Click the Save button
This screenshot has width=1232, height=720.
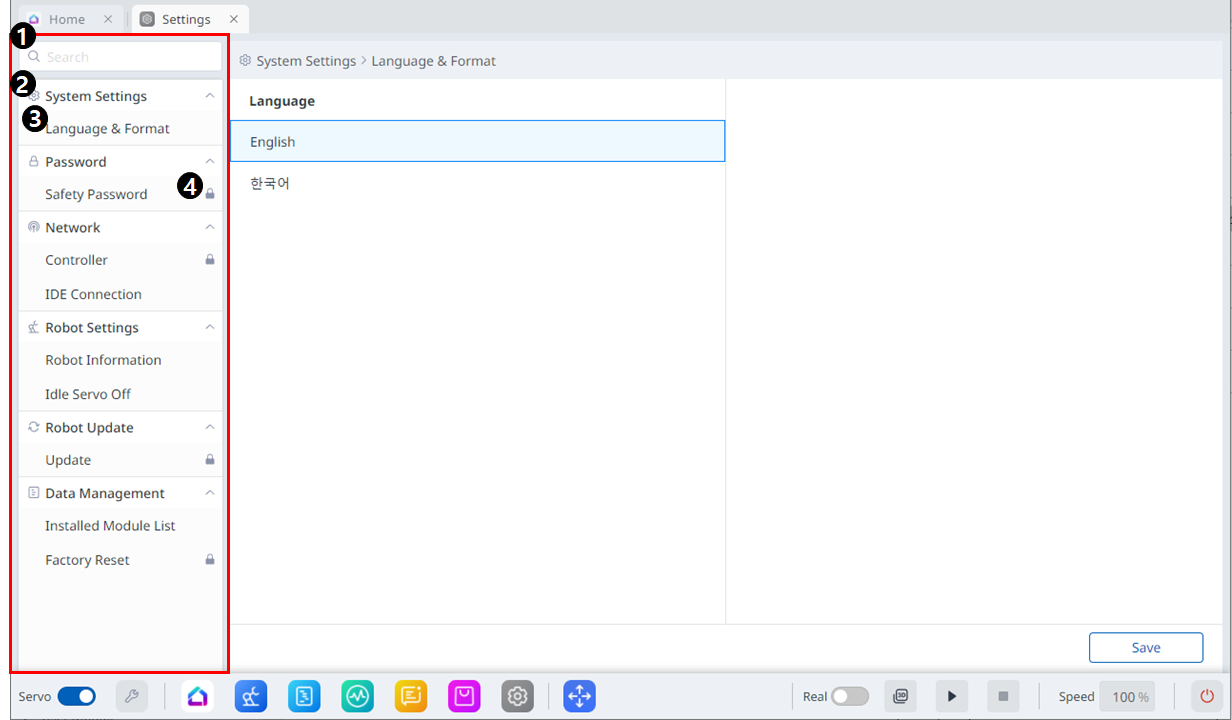tap(1145, 647)
